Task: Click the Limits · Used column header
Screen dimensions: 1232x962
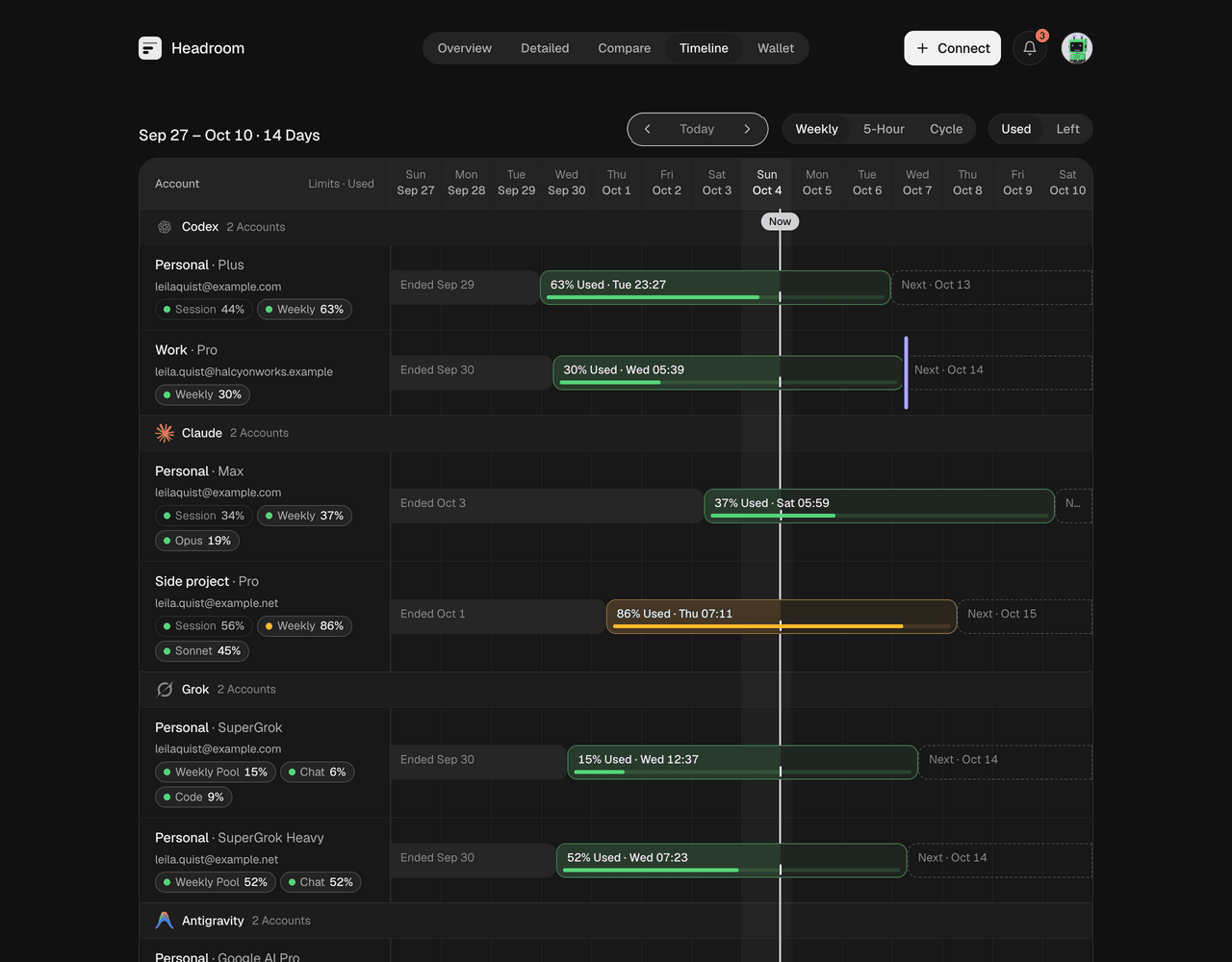Action: click(x=341, y=184)
